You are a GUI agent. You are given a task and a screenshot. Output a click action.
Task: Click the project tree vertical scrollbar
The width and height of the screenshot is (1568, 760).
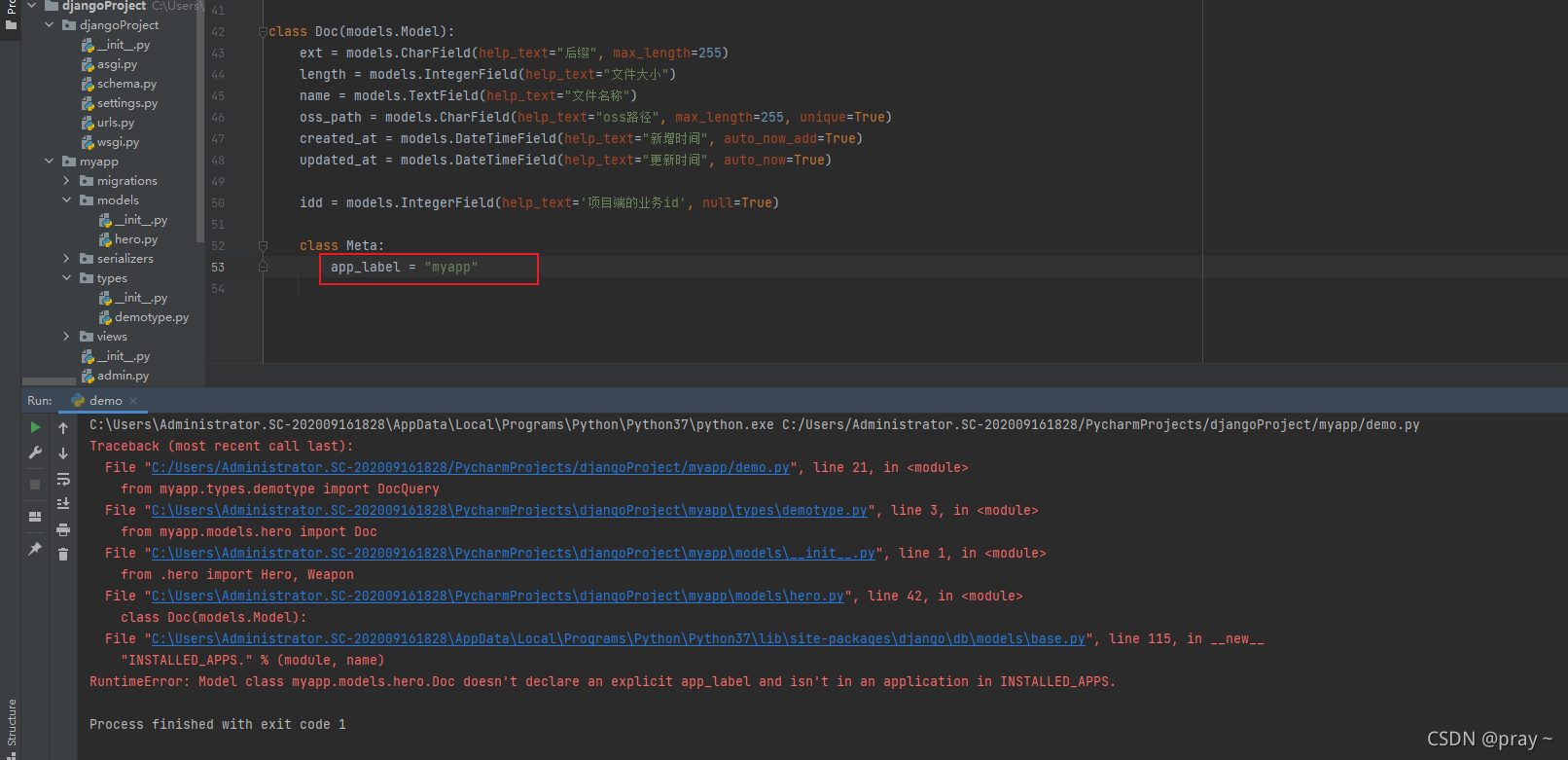tap(200, 122)
